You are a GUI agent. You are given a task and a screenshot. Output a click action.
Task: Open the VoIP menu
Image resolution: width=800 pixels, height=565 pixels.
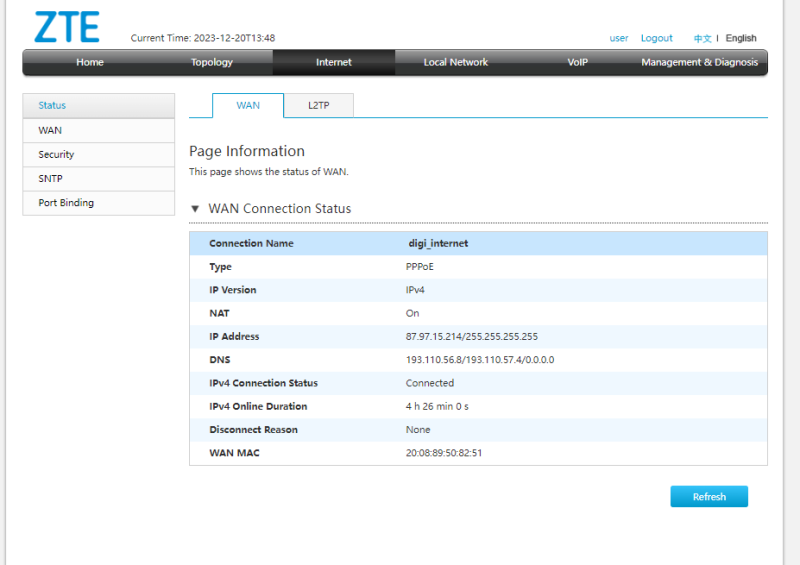[578, 62]
